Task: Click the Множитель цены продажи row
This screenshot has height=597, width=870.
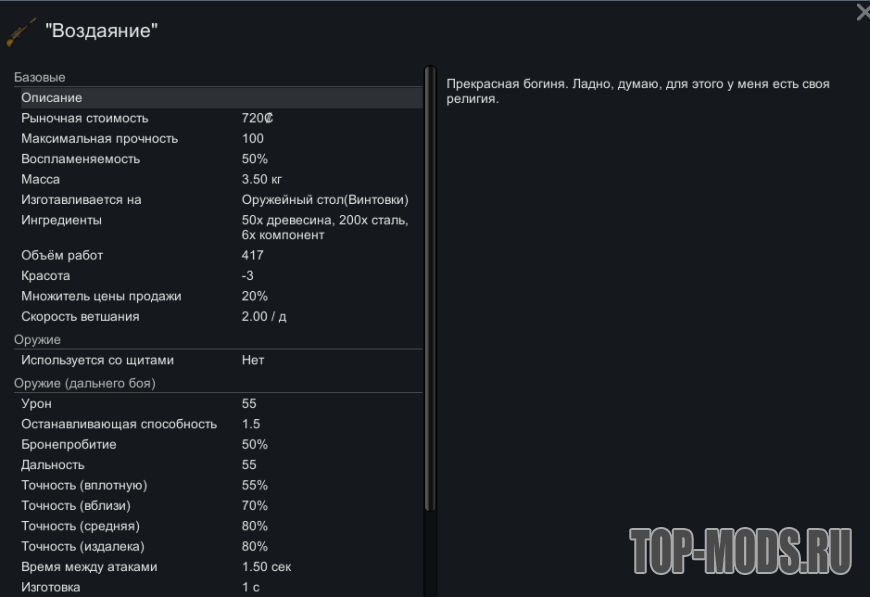Action: pyautogui.click(x=220, y=296)
